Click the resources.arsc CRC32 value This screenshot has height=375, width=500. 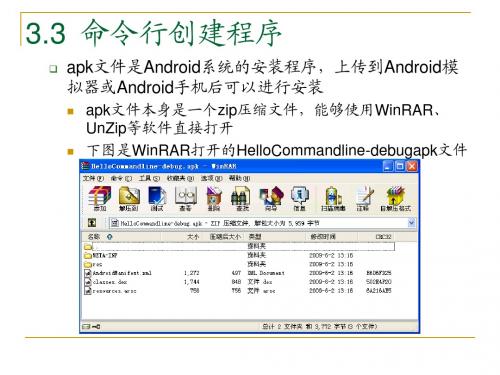point(379,291)
